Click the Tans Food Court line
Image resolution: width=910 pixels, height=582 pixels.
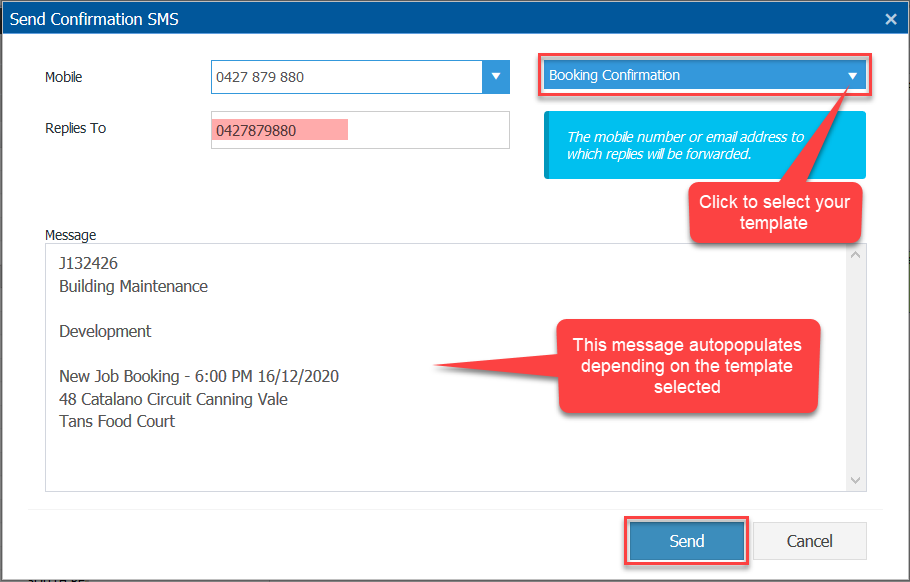click(117, 421)
